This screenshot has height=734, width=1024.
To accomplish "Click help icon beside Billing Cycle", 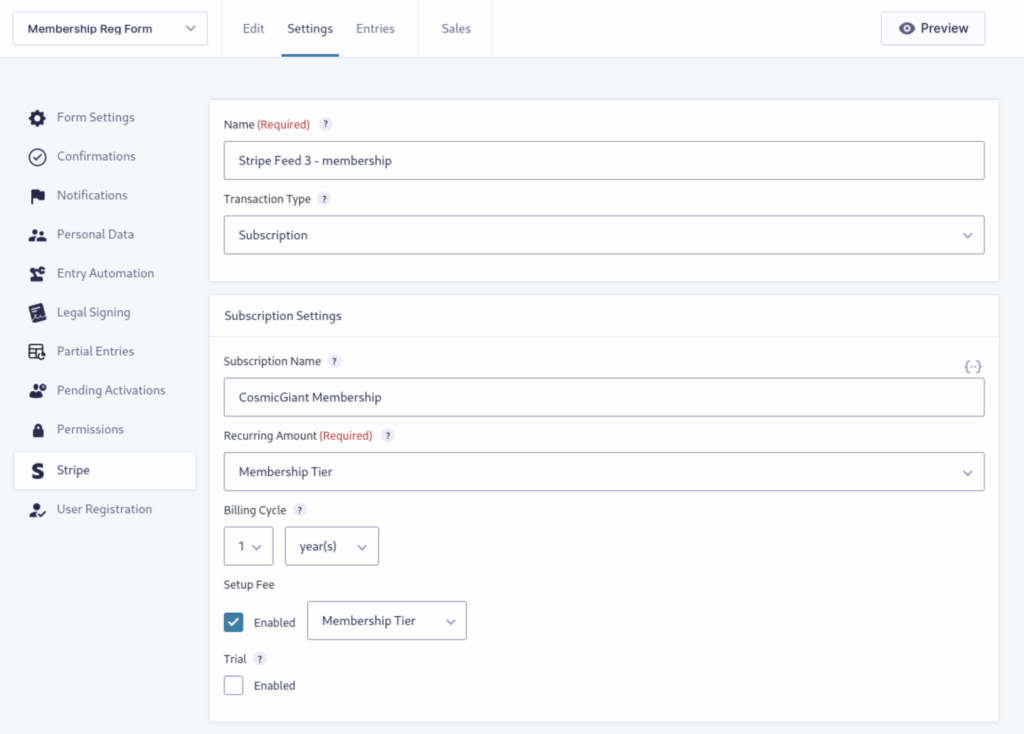I will pos(299,510).
